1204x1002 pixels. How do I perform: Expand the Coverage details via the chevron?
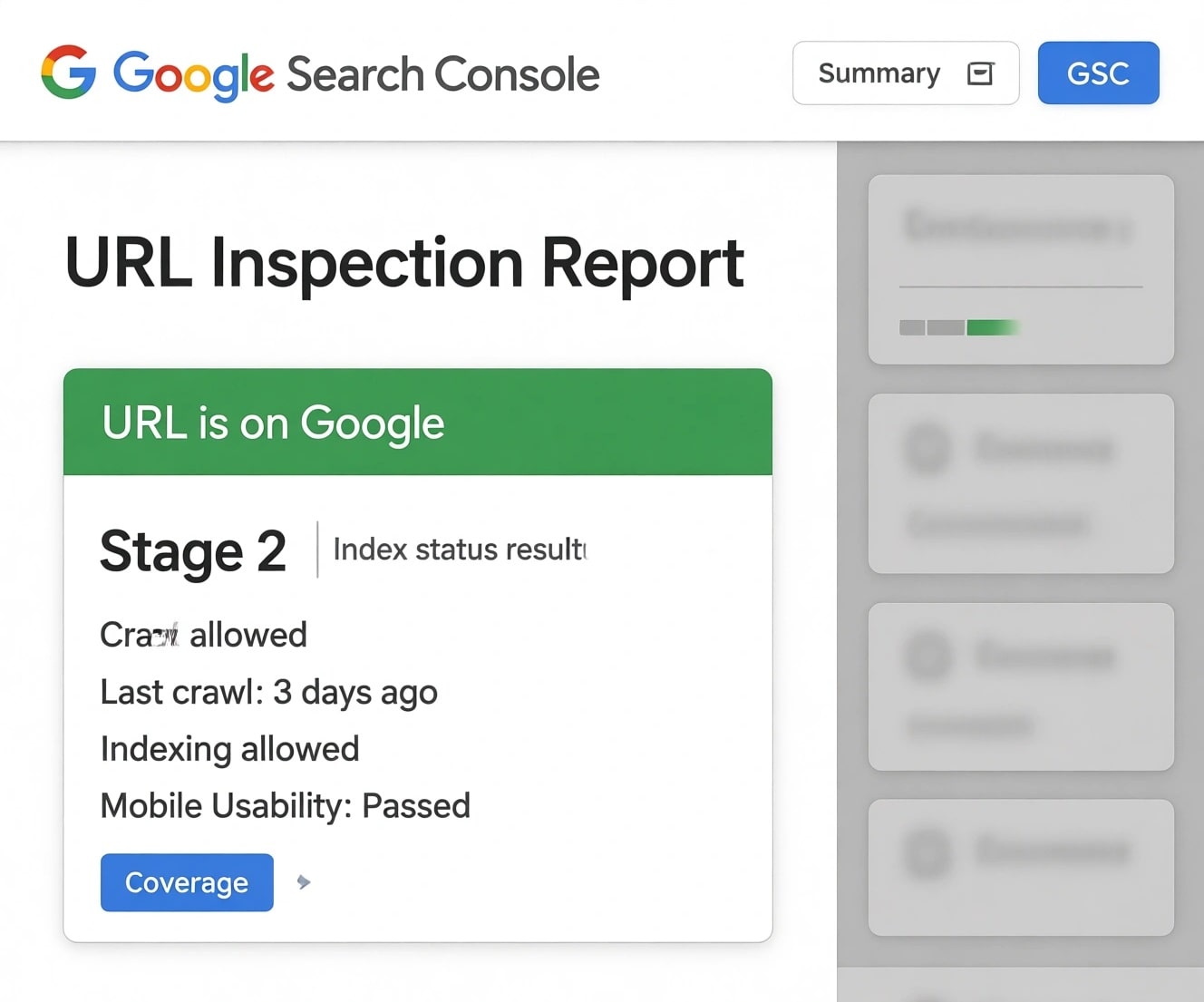tap(304, 881)
